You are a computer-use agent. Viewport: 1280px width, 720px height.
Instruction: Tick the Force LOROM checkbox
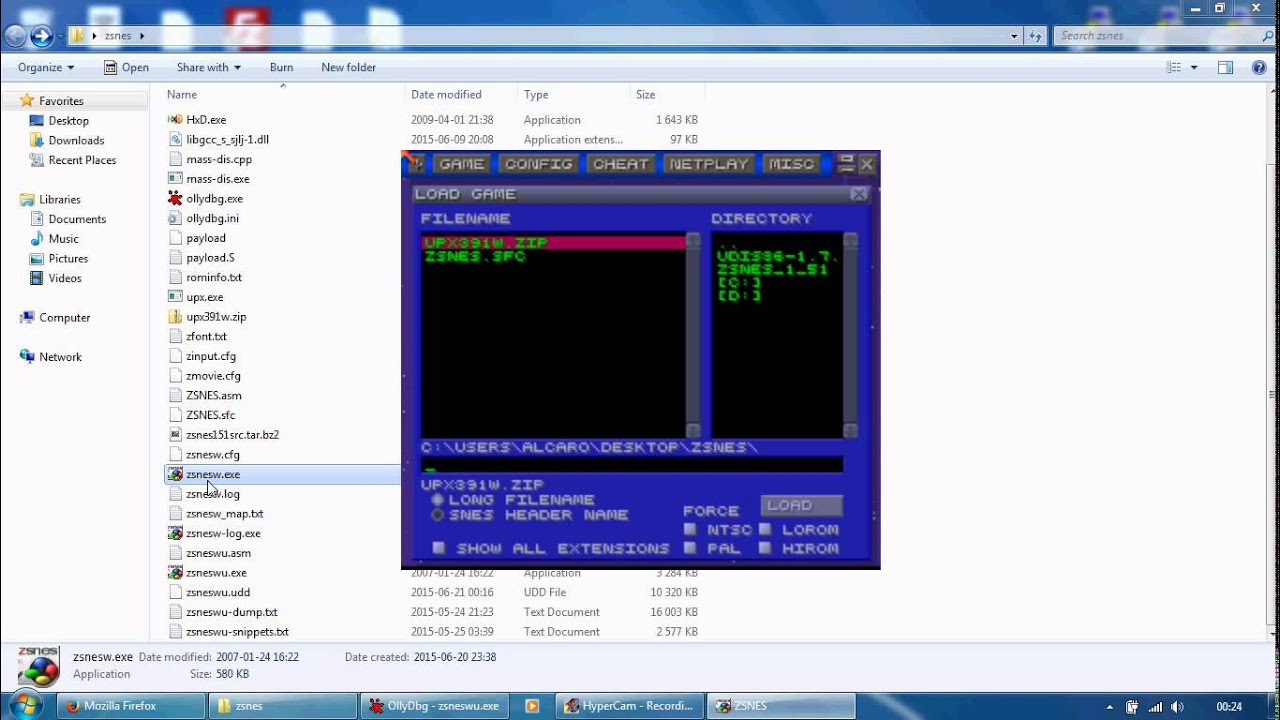tap(765, 529)
